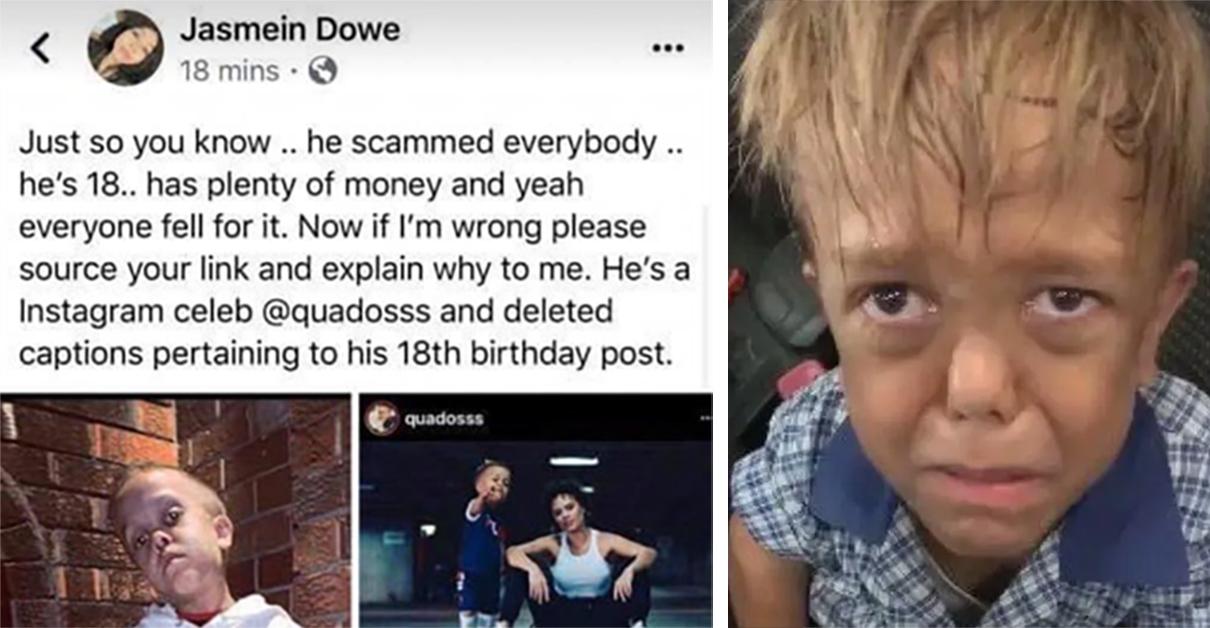Click the 18 mins timestamp

[x=229, y=71]
